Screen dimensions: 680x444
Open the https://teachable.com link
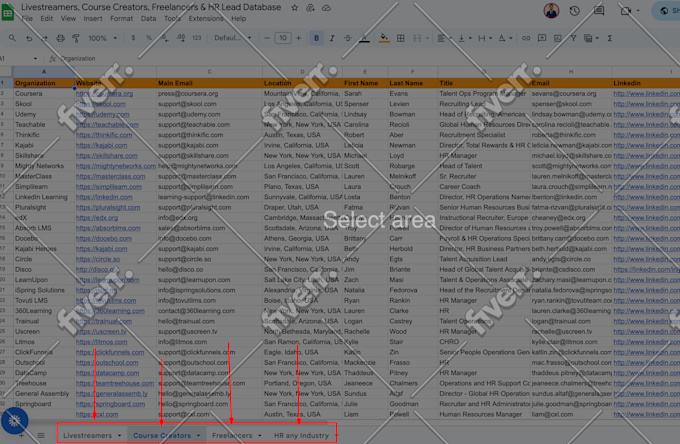(x=108, y=124)
